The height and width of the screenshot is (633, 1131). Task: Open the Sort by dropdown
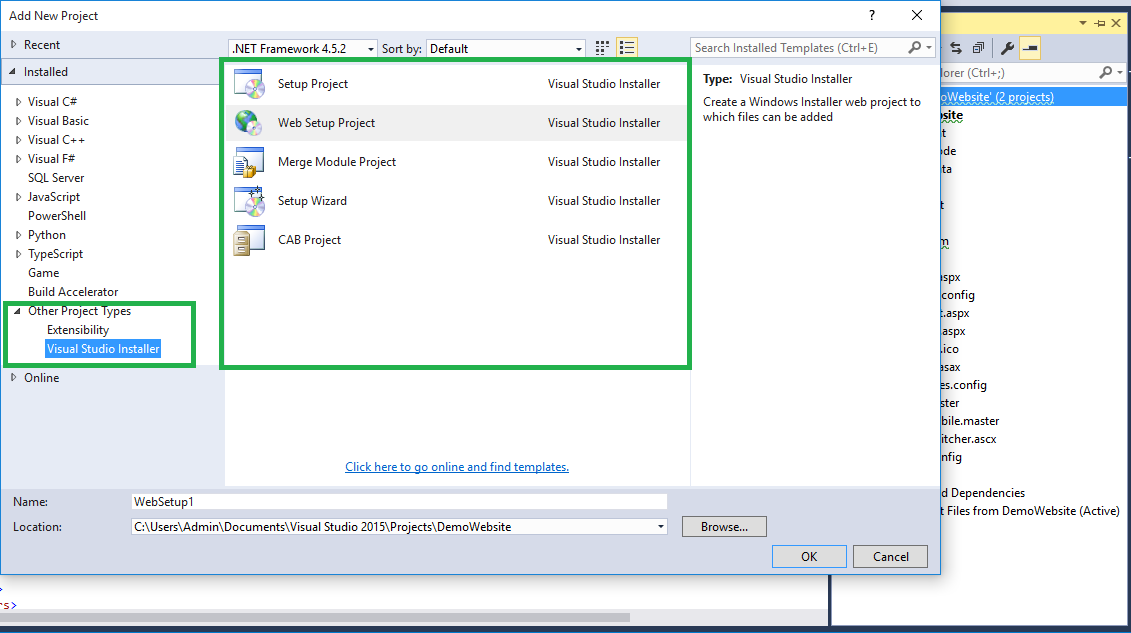pyautogui.click(x=579, y=47)
